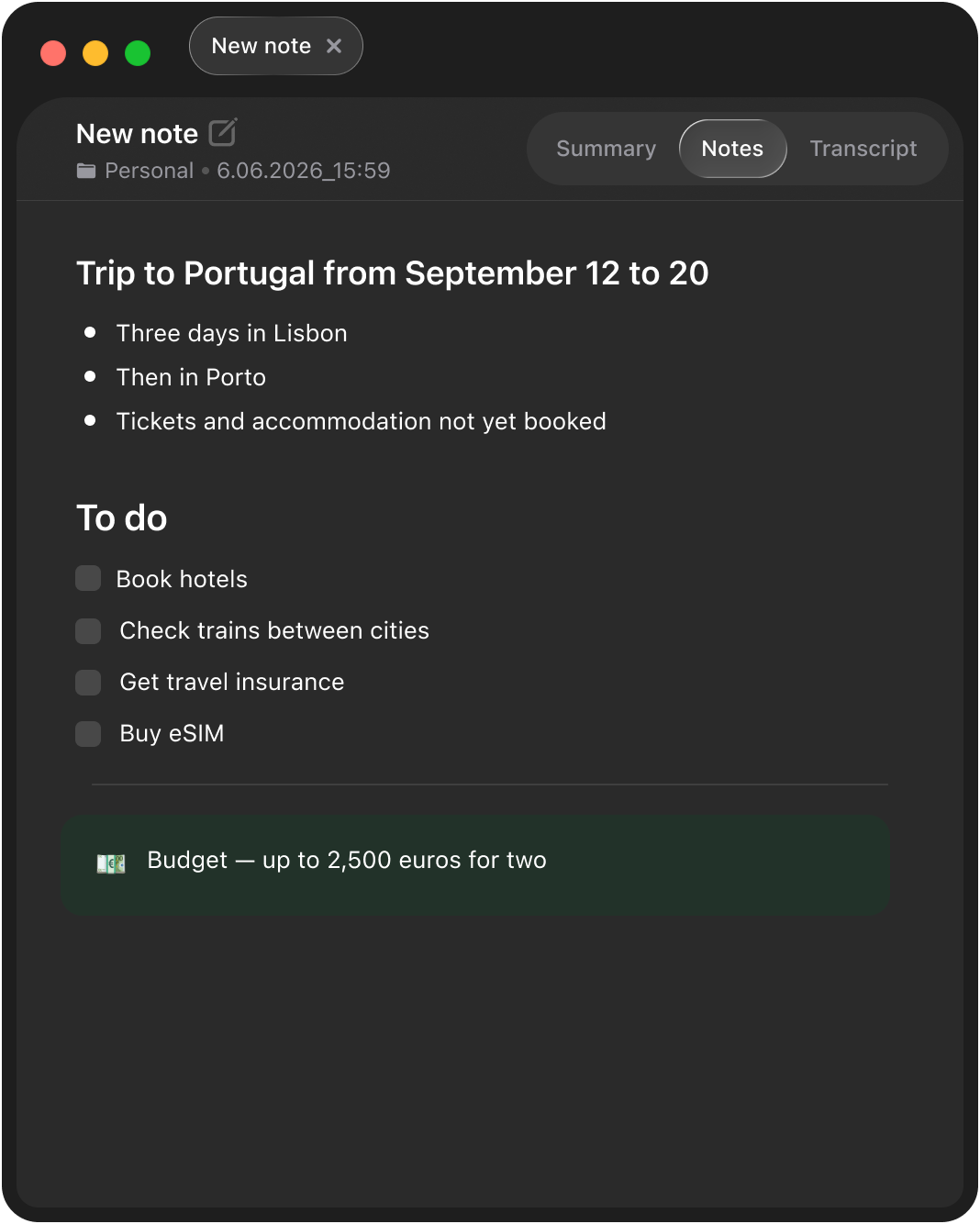Click the yellow minimize window button
Image resolution: width=980 pixels, height=1224 pixels.
(x=95, y=53)
